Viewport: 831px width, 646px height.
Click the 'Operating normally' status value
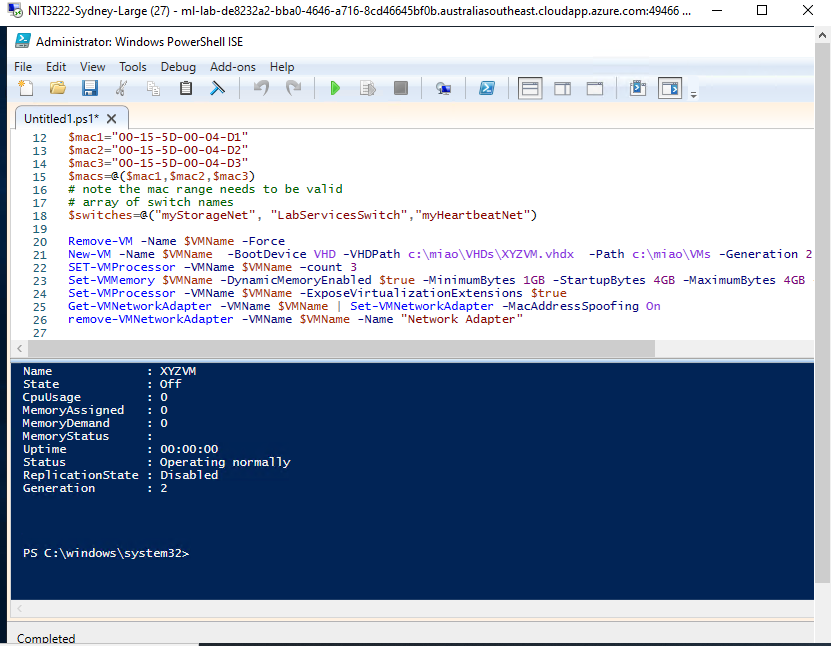pyautogui.click(x=225, y=462)
